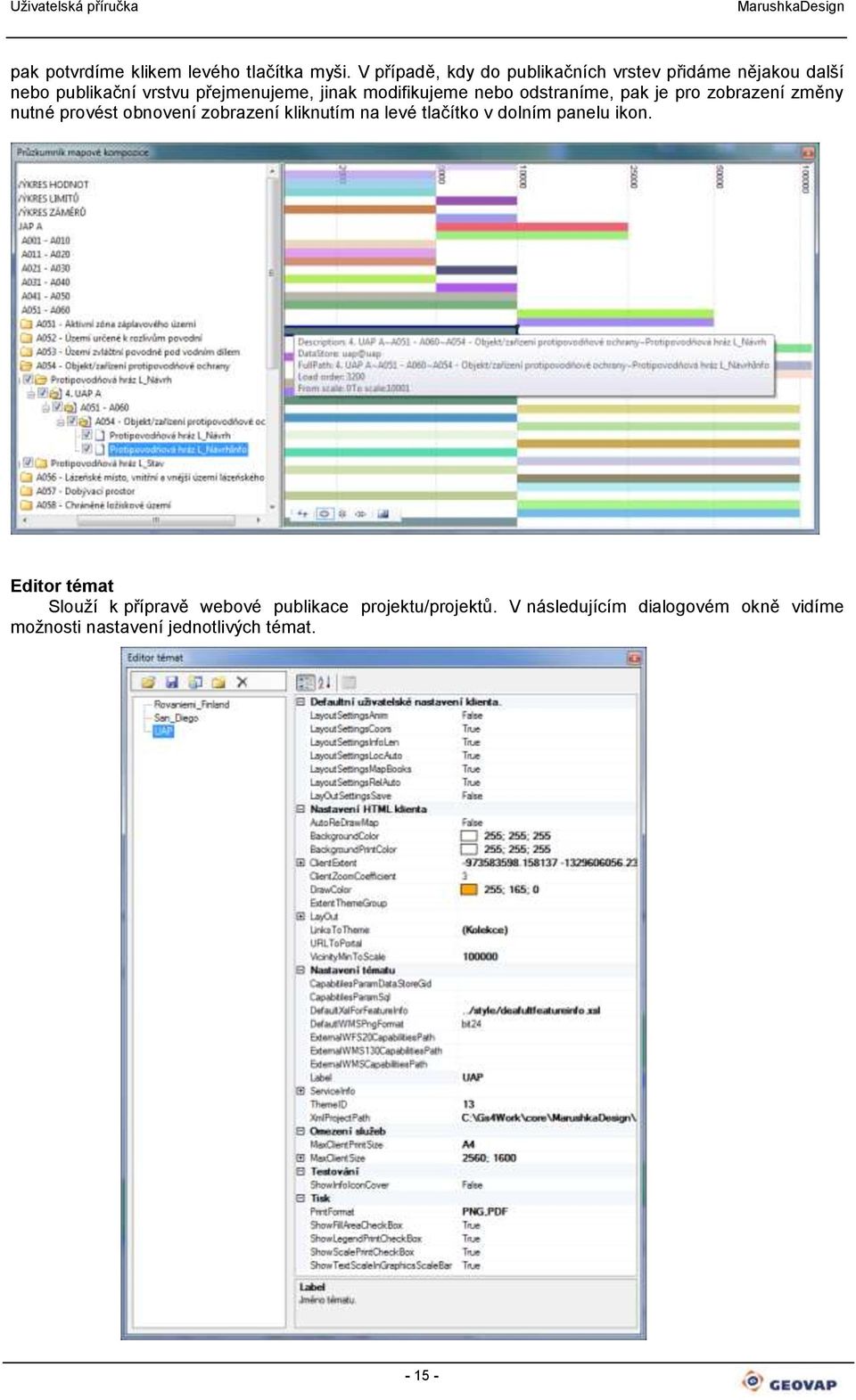Collapse the nested A051 - A060 tree node
The image size is (856, 1400).
click(46, 408)
